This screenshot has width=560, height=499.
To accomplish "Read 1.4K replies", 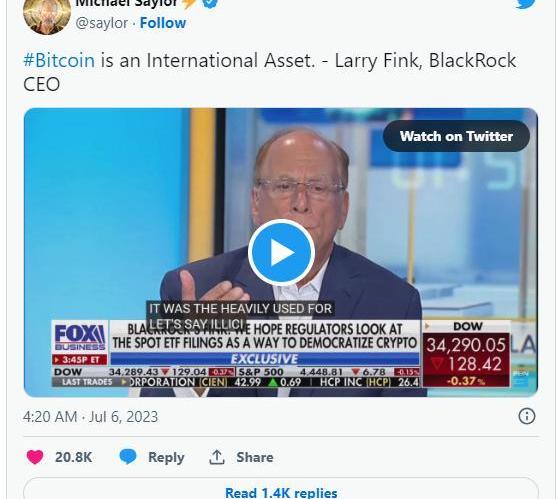I will tap(281, 490).
